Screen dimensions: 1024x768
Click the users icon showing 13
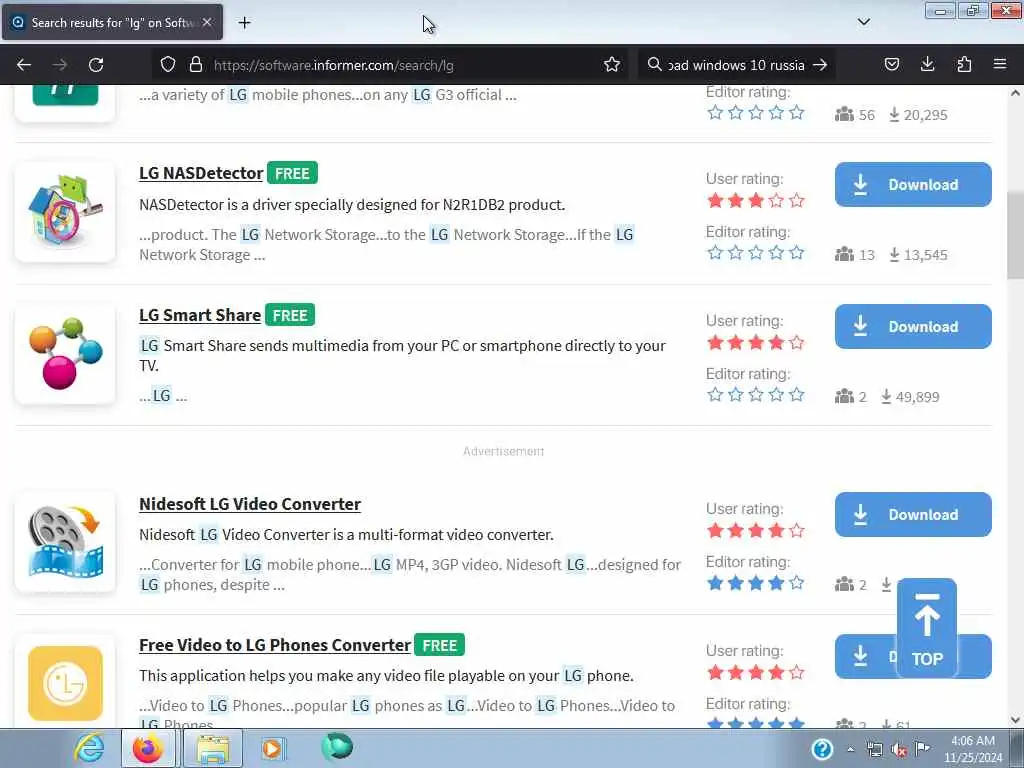[844, 254]
